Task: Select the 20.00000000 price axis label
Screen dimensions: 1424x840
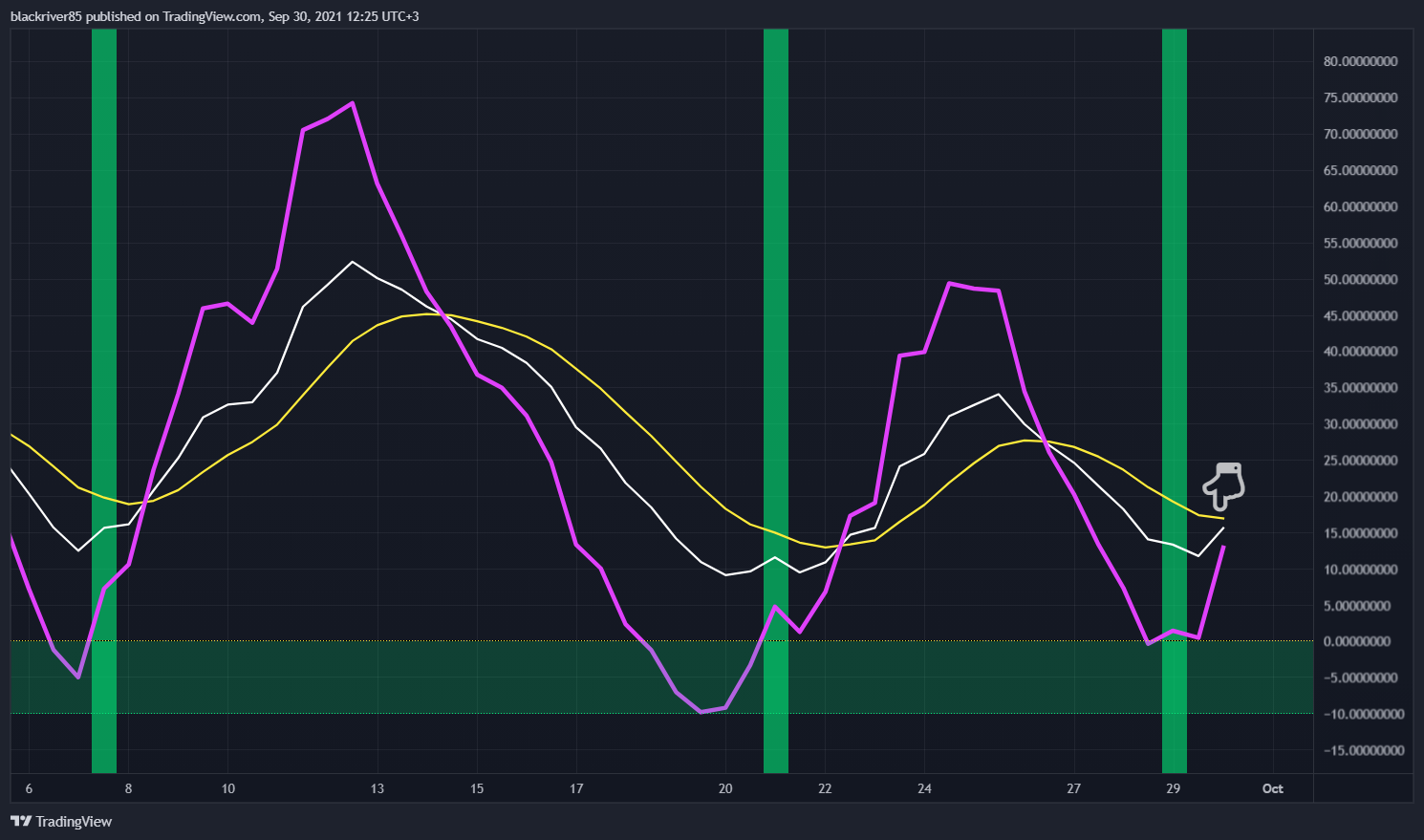Action: (x=1360, y=496)
